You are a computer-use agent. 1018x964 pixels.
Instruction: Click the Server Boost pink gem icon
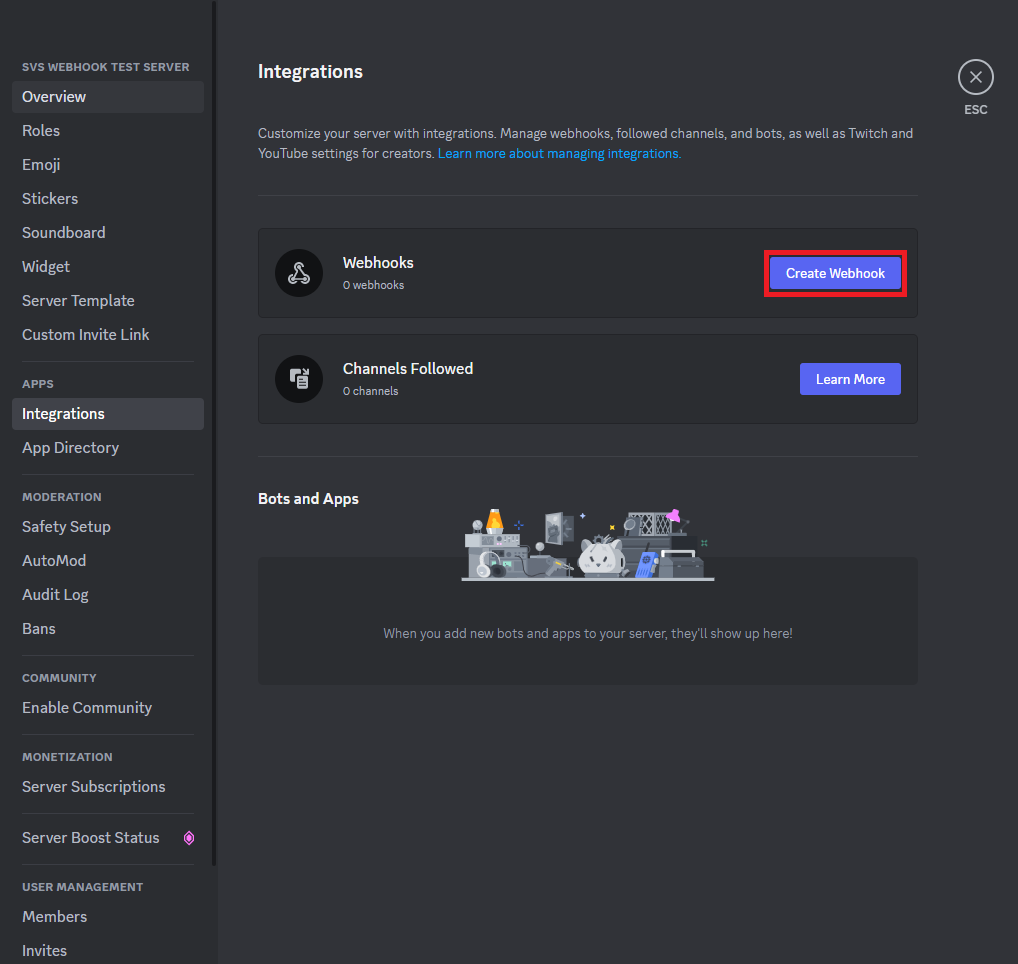tap(189, 838)
